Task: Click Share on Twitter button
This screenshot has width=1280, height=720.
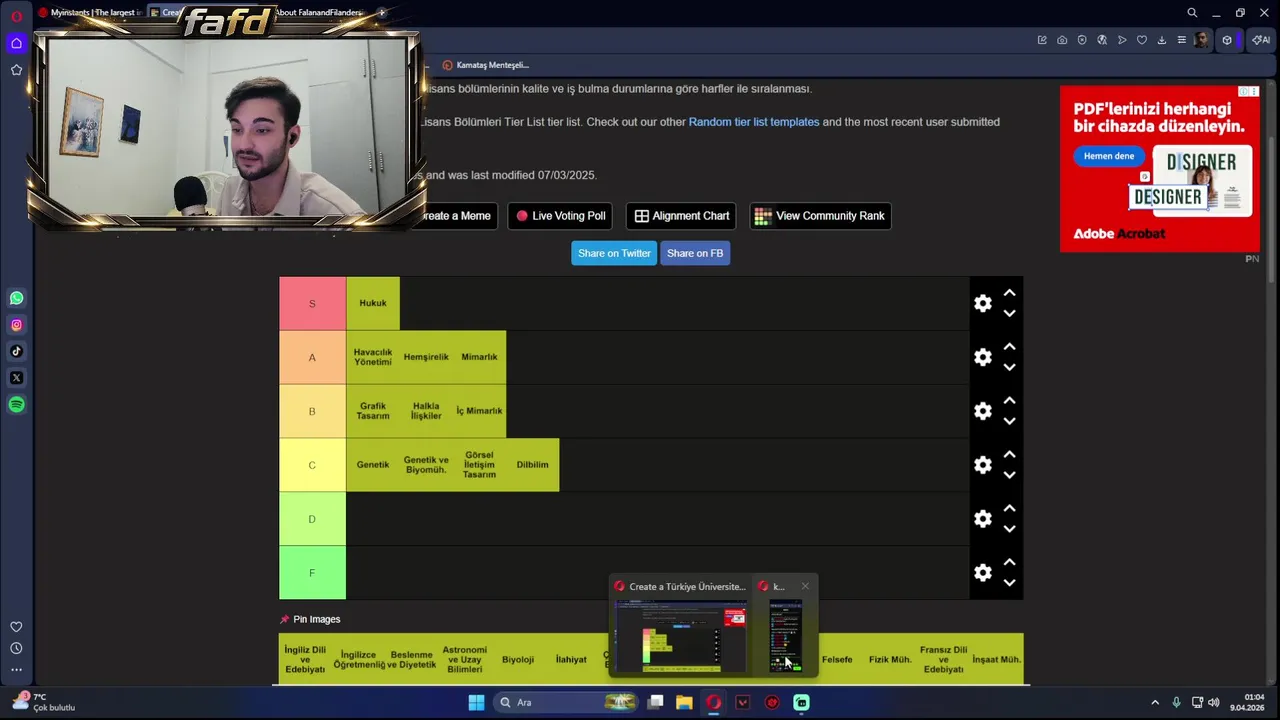Action: click(614, 253)
